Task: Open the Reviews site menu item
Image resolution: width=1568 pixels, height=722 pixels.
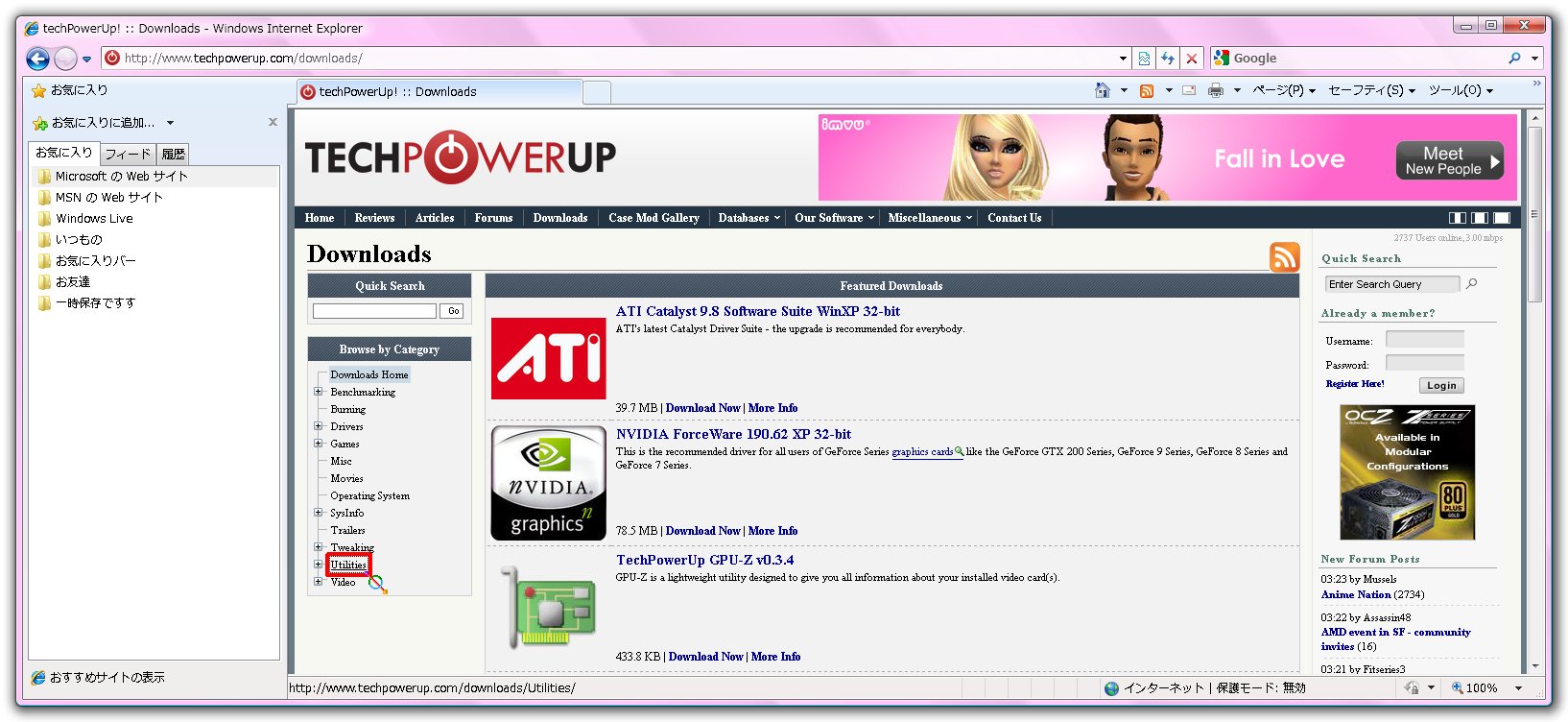Action: coord(374,218)
